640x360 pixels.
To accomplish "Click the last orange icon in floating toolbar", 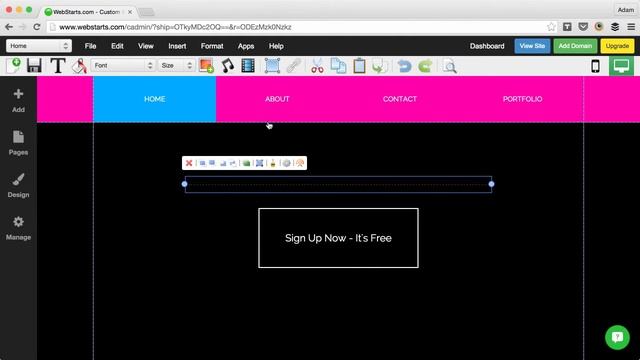I will tap(300, 163).
